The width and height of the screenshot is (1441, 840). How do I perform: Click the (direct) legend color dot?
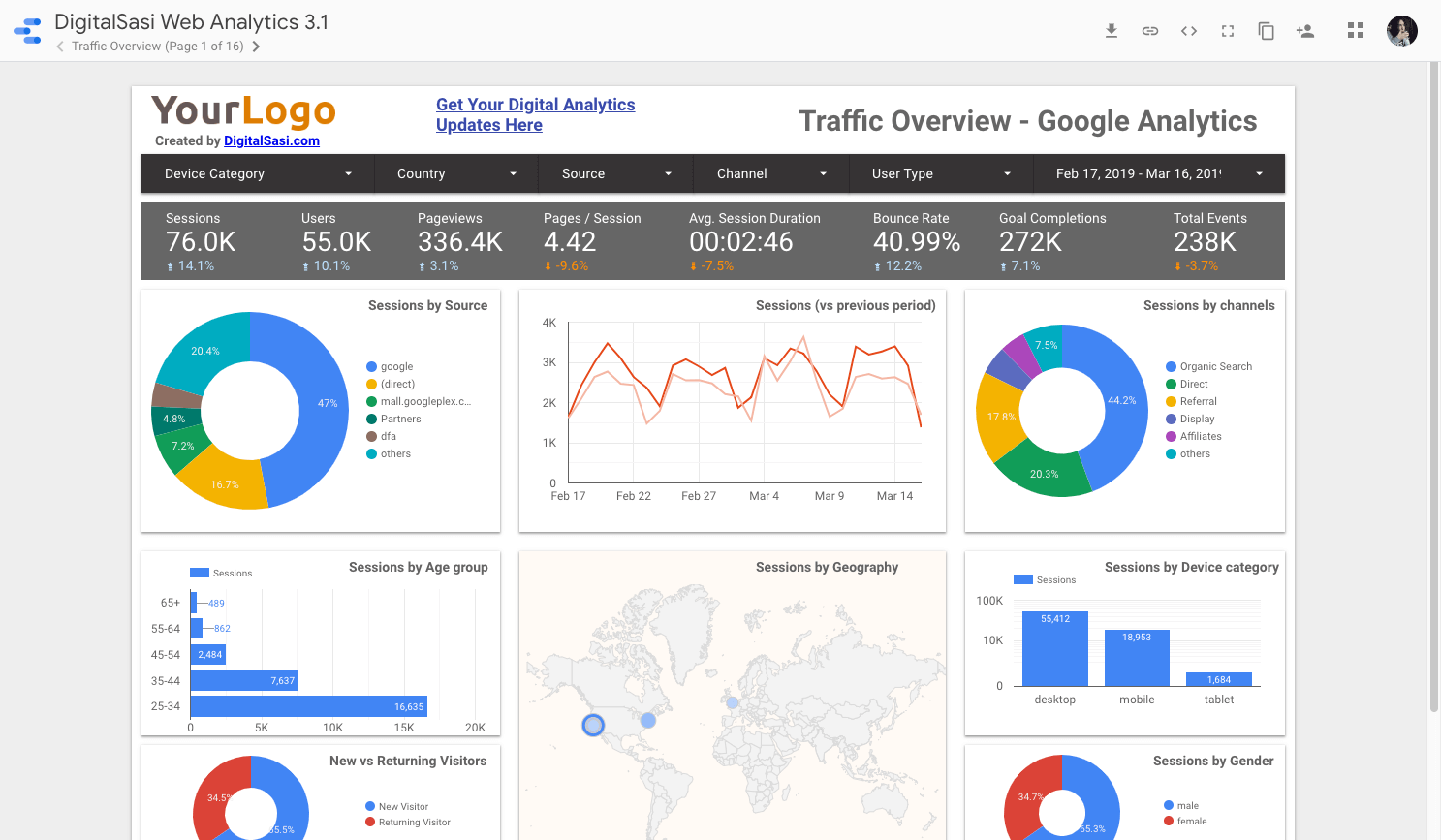click(371, 385)
